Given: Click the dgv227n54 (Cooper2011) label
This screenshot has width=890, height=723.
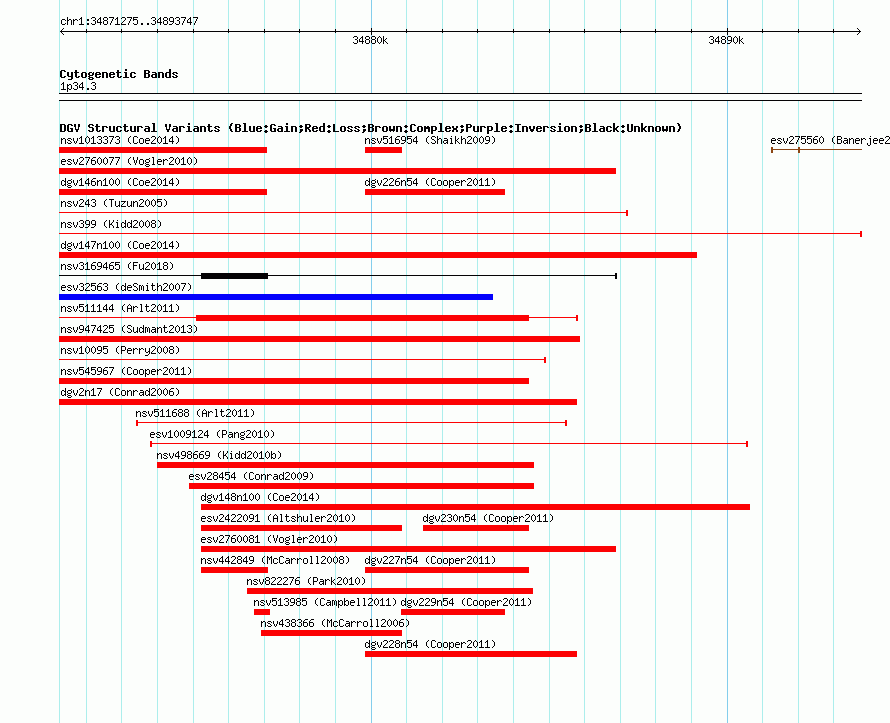Looking at the screenshot, I should pyautogui.click(x=430, y=560).
